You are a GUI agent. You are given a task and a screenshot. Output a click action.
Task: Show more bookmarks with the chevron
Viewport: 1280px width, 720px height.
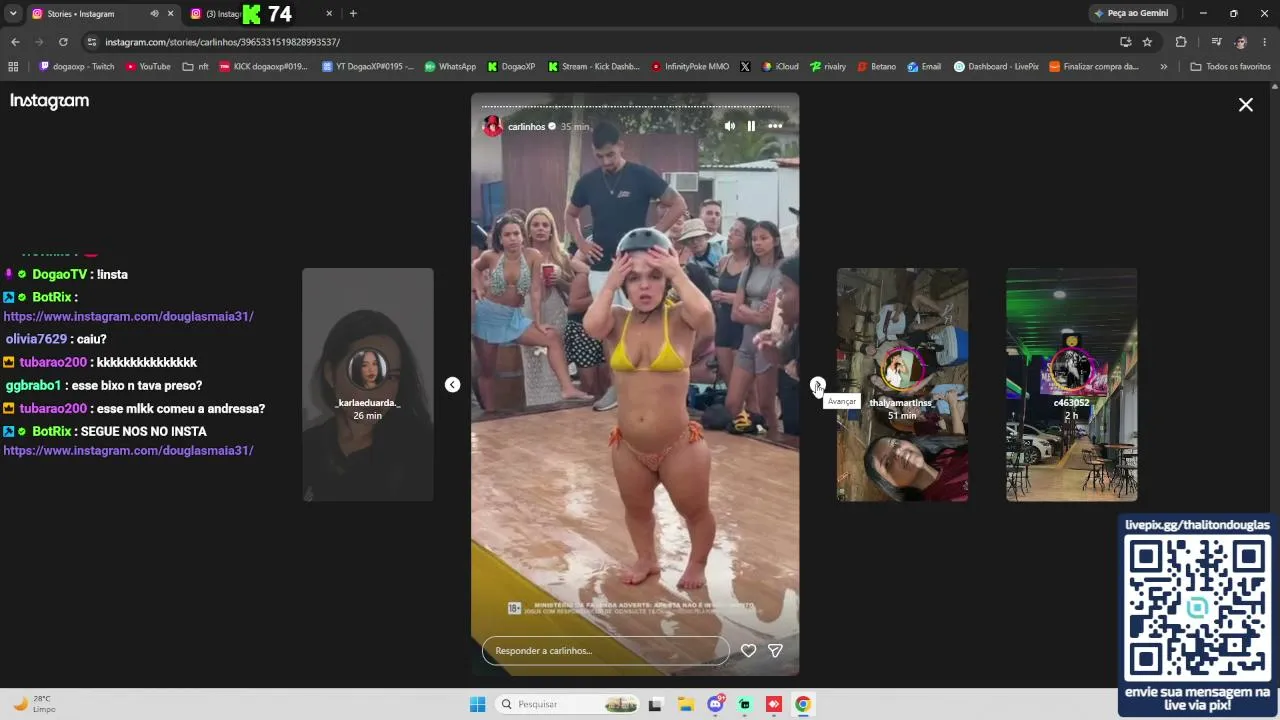coord(1163,67)
